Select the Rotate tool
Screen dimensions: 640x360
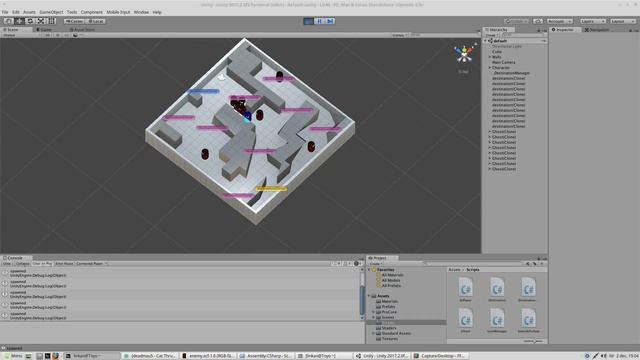tap(30, 21)
